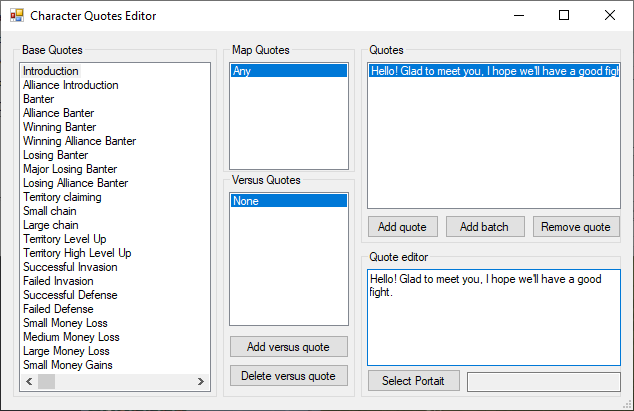Open the Select Portait dialog button
The height and width of the screenshot is (411, 634).
[413, 381]
